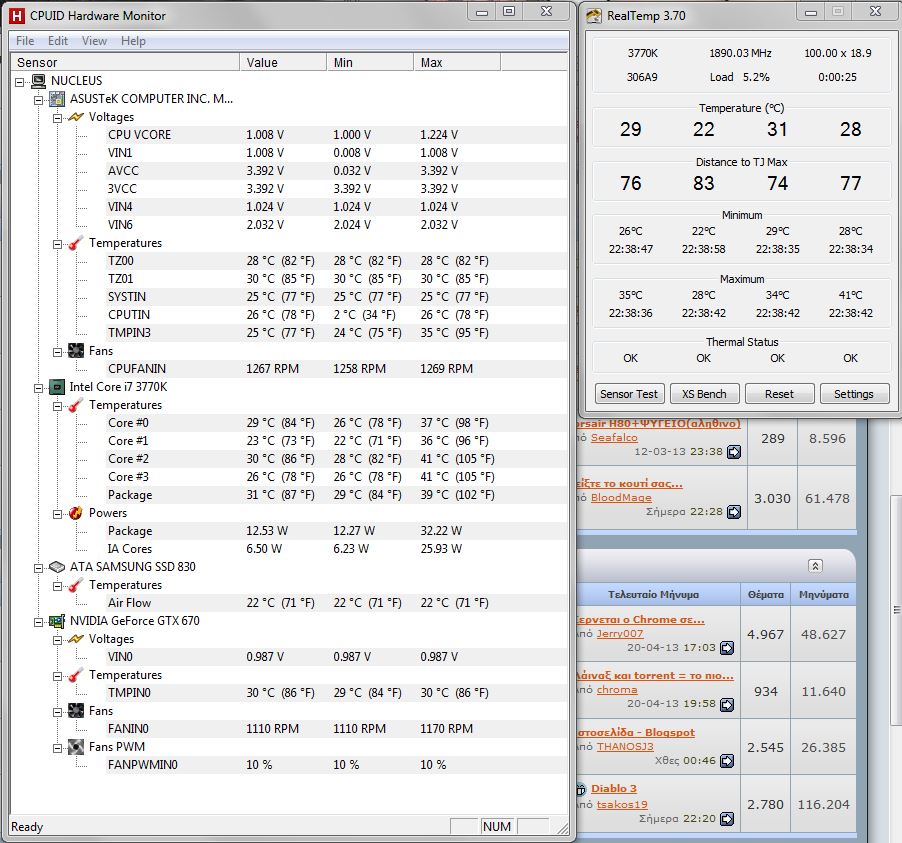
Task: Collapse the ASUSTeK COMPUTER INC. node
Action: 39,100
